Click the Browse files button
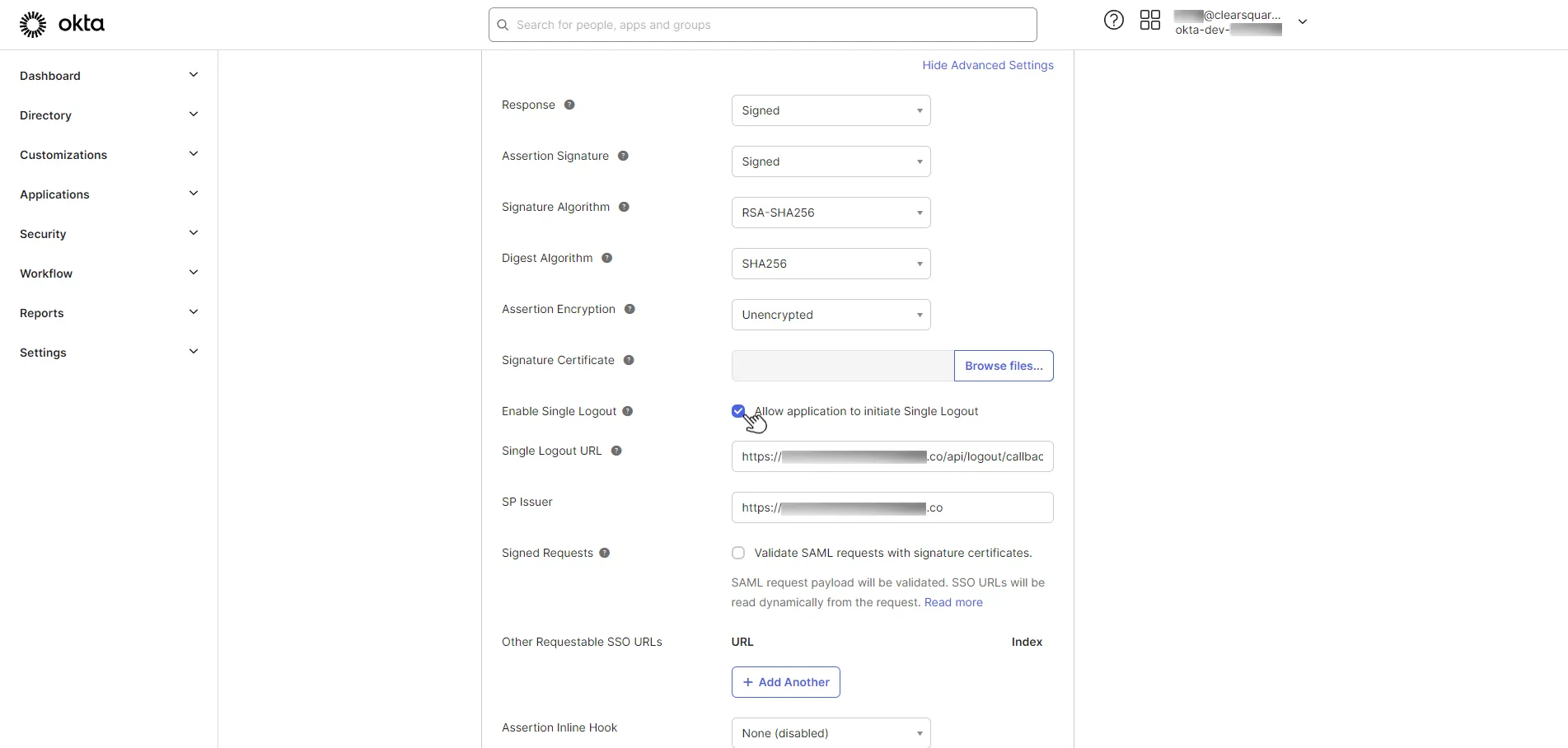This screenshot has width=1568, height=748. pos(1004,366)
